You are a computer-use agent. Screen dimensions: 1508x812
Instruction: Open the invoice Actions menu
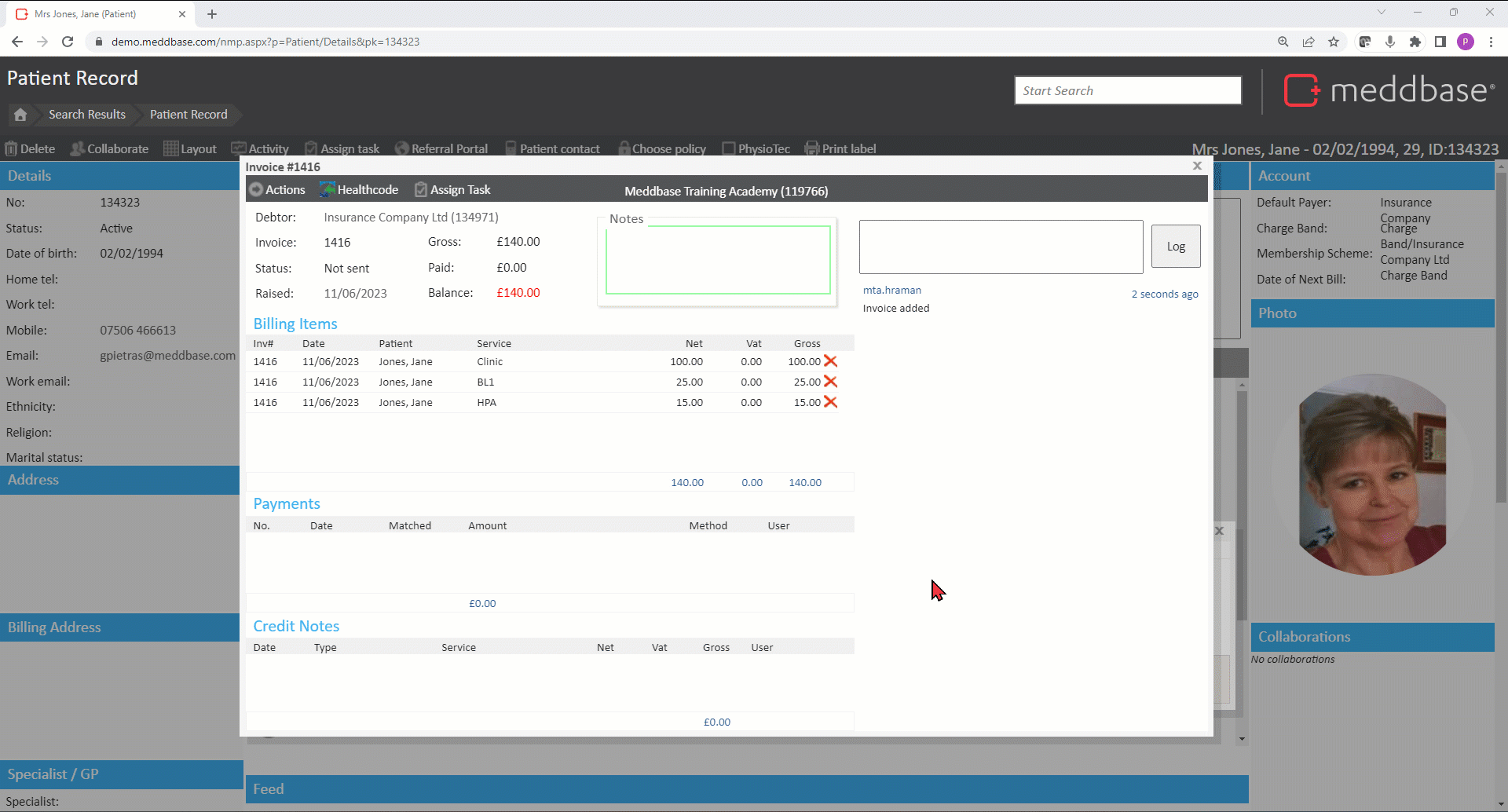pos(277,190)
